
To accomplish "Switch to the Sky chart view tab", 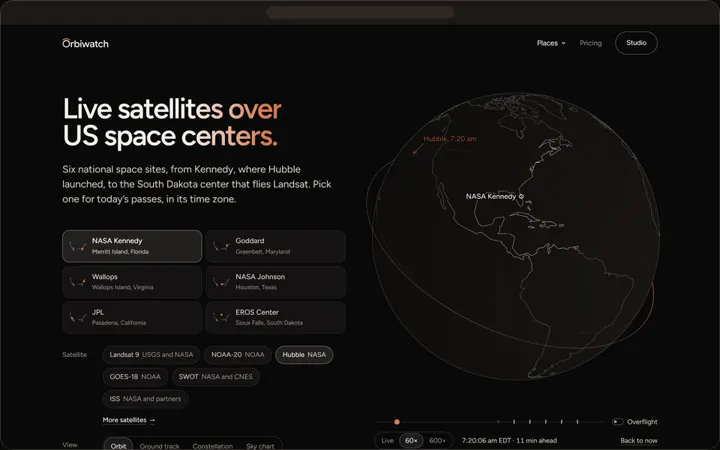I will (x=260, y=446).
